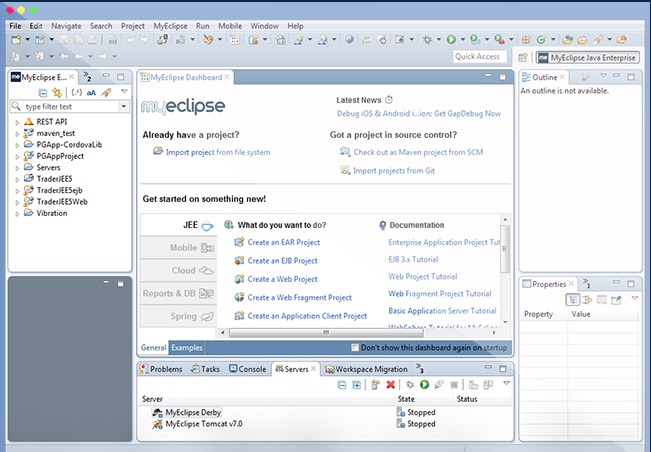651x452 pixels.
Task: Open the type filter text dropdown arrow
Action: click(x=123, y=106)
